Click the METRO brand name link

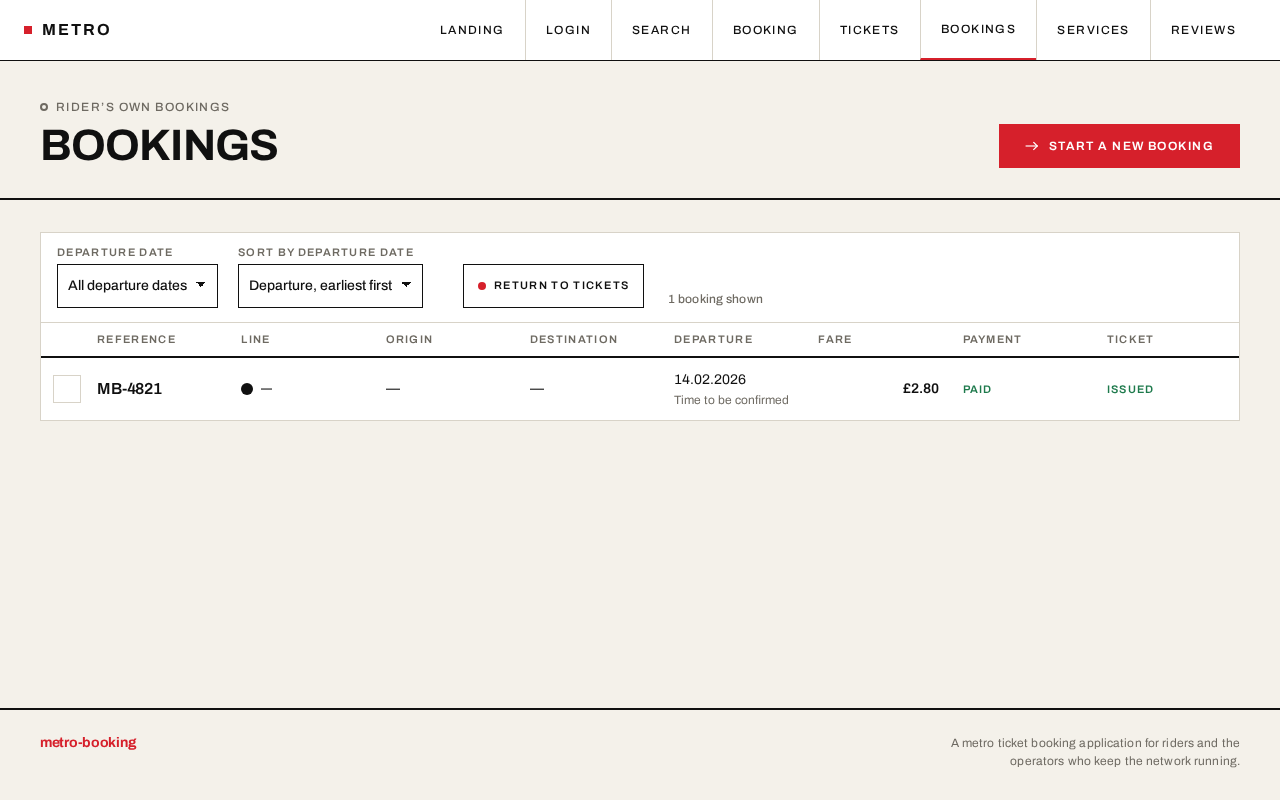pyautogui.click(x=77, y=30)
